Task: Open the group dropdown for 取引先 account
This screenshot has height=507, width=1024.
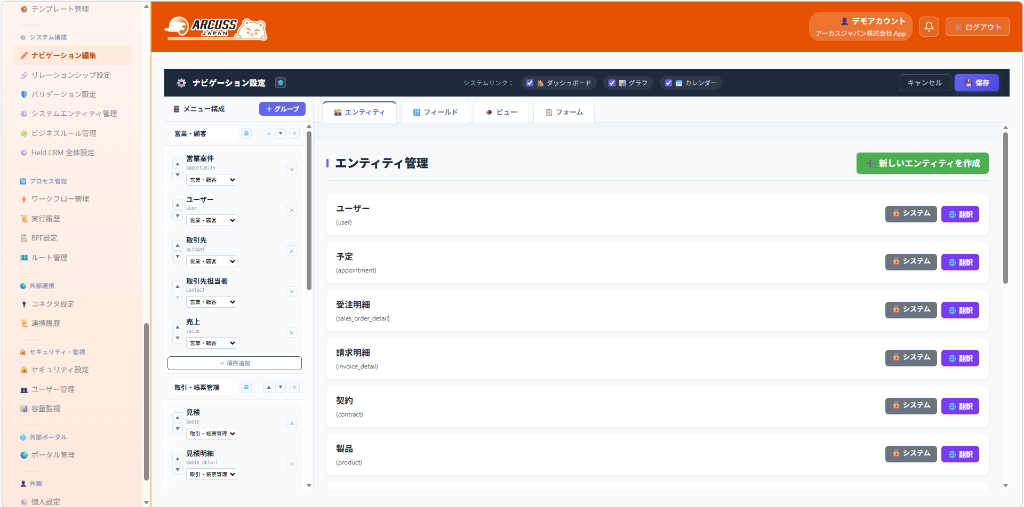Action: point(212,261)
